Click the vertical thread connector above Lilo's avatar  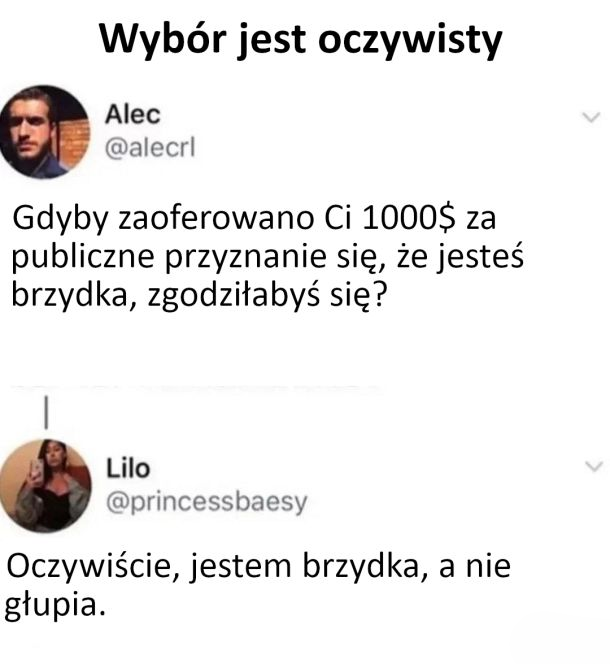46,412
